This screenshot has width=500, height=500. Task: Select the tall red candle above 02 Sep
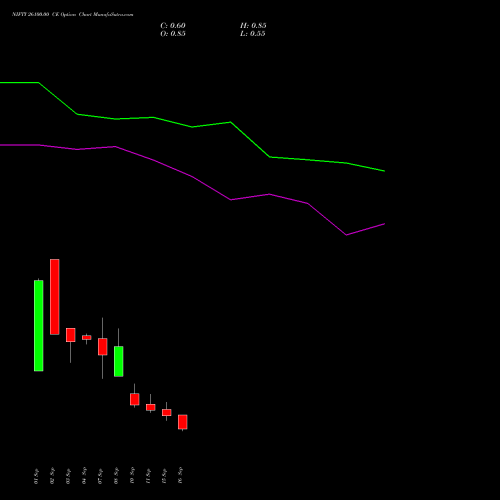[x=55, y=297]
